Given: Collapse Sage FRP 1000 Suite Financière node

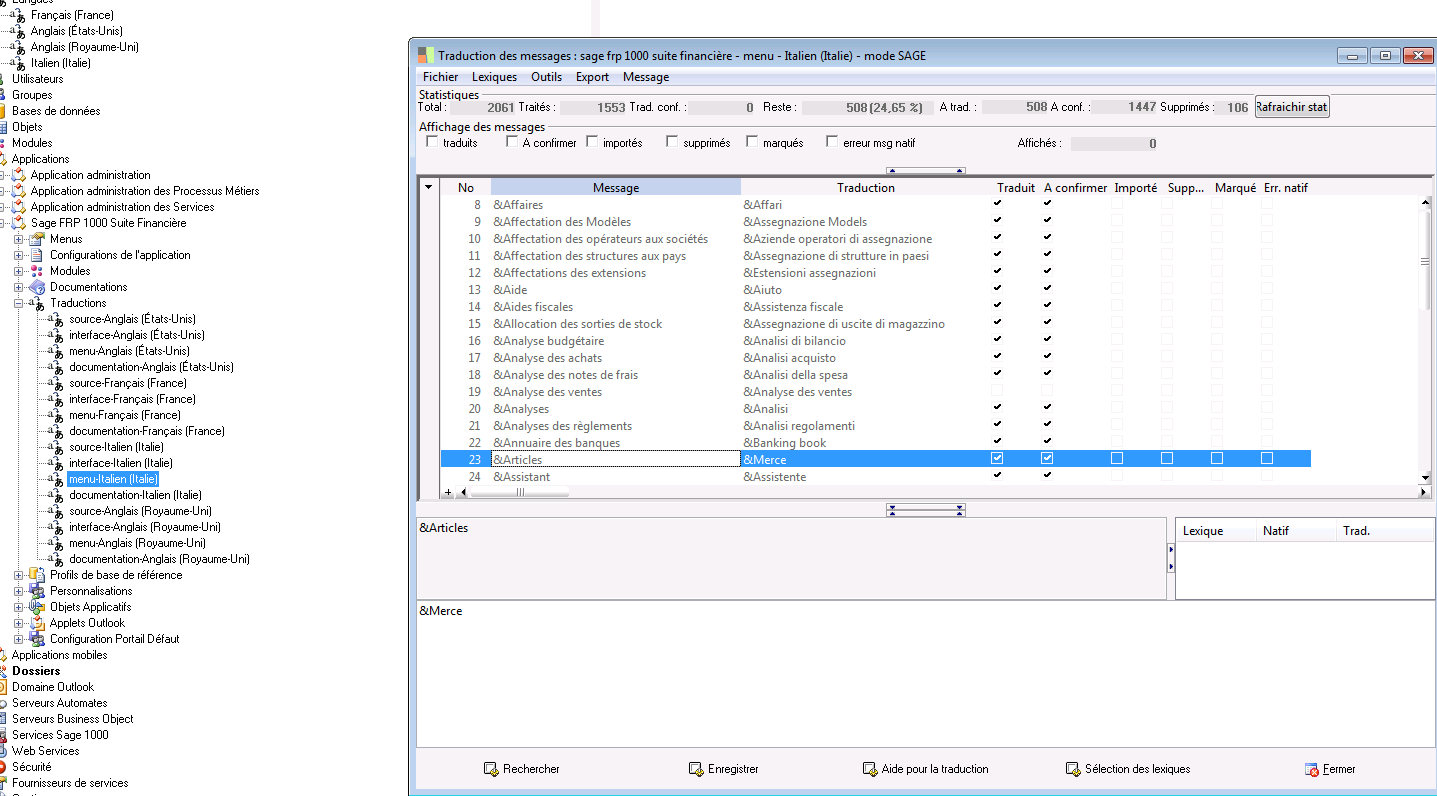Looking at the screenshot, I should 1,223.
